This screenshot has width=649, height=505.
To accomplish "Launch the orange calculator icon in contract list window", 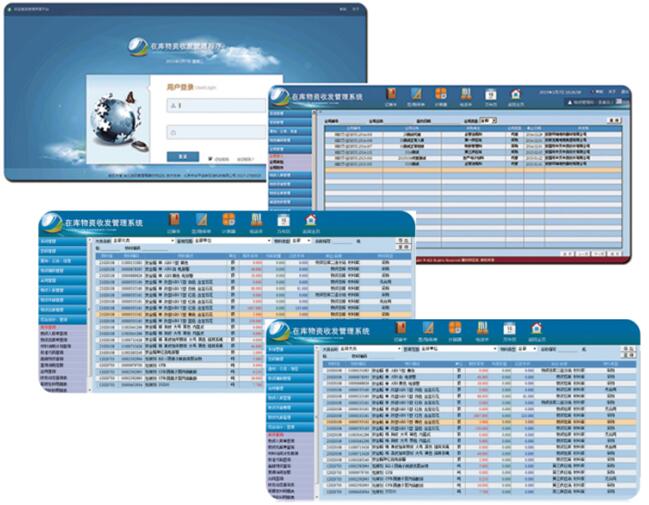I will [x=441, y=94].
